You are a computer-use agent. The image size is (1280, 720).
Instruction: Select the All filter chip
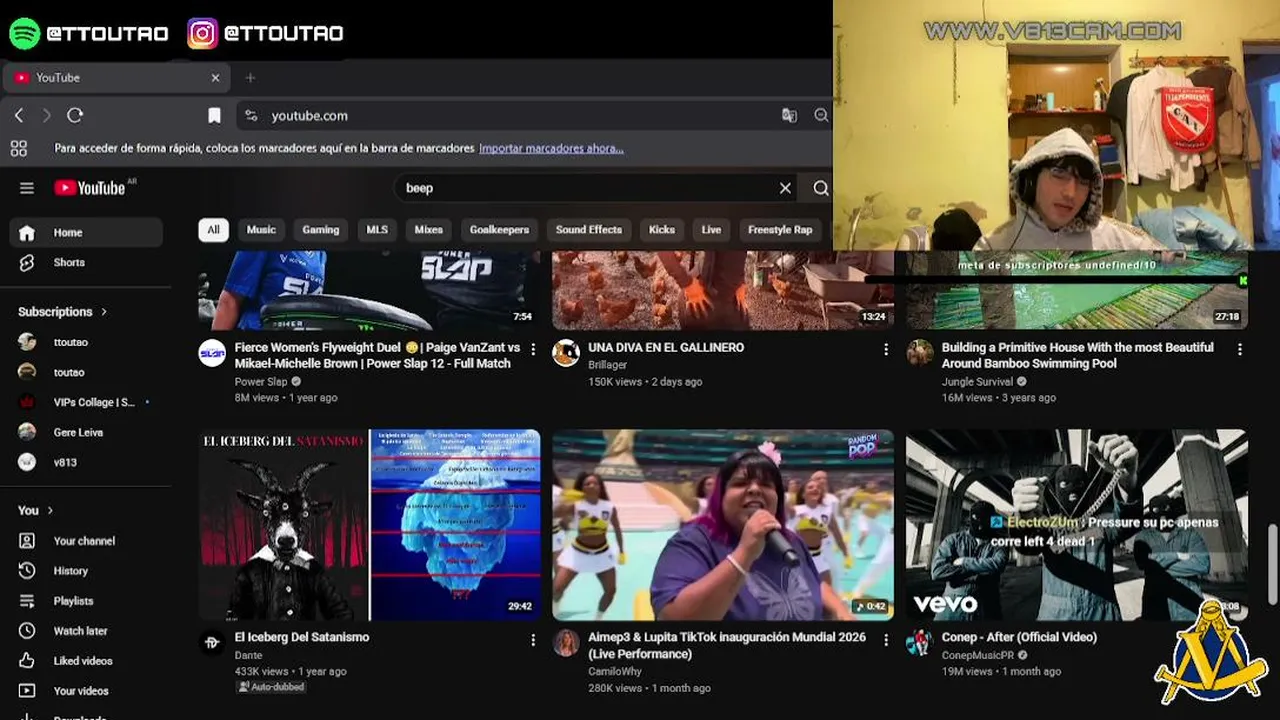213,230
